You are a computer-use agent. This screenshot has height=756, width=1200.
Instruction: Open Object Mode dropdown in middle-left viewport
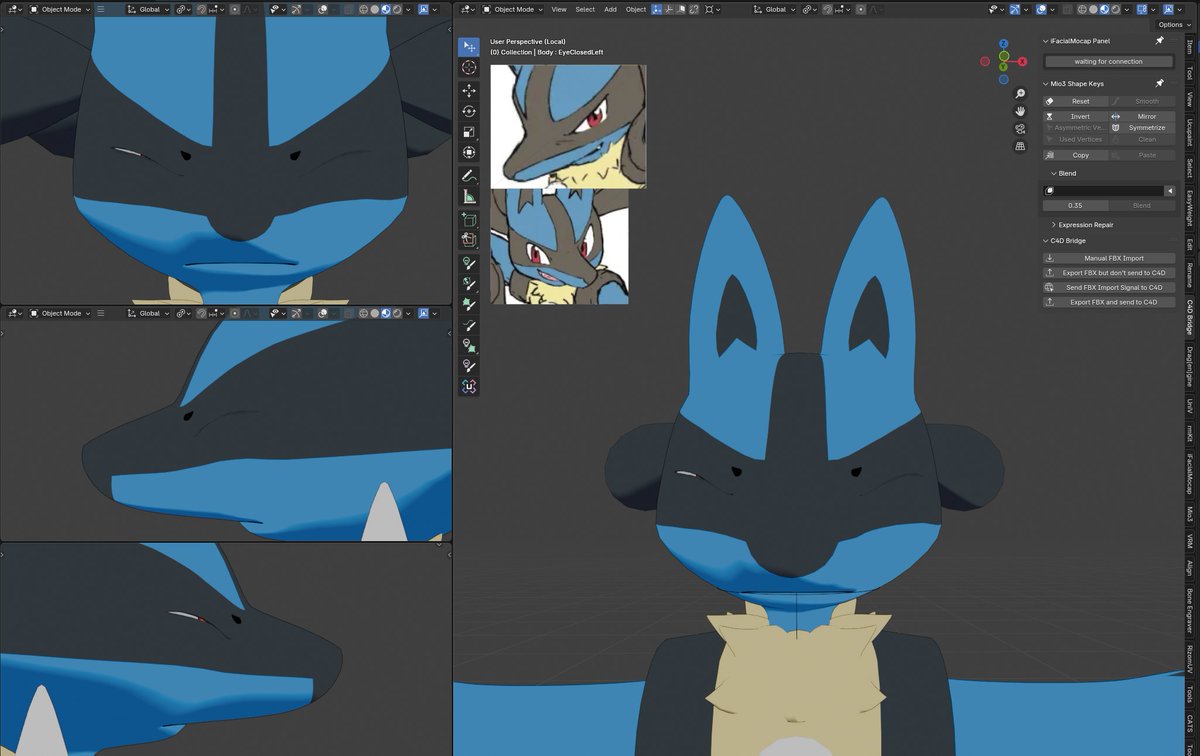tap(60, 313)
